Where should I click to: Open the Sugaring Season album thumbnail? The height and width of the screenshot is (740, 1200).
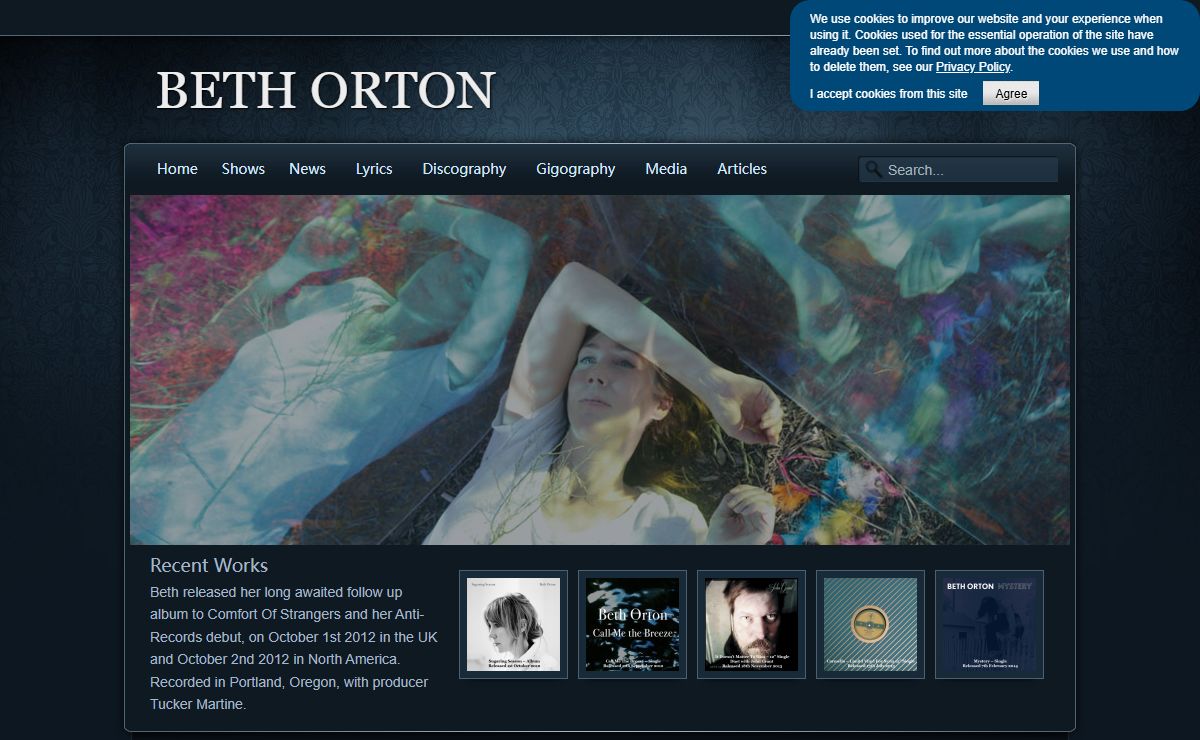click(x=513, y=624)
